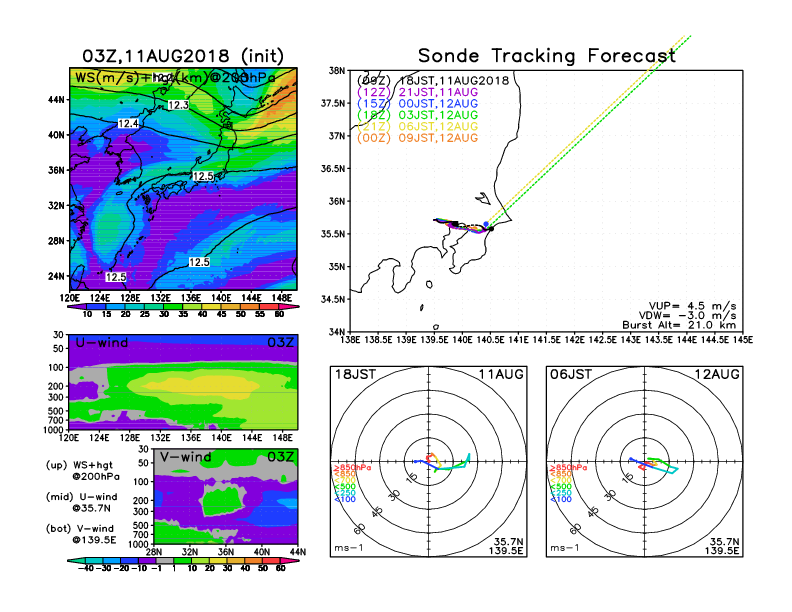
Task: Click the 'Sonde Tracking Forecast' heading
Action: click(x=547, y=56)
